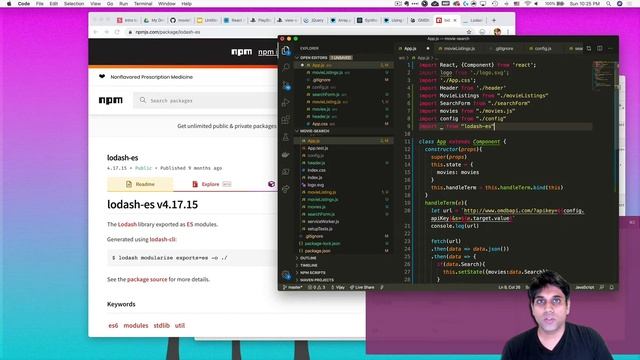The height and width of the screenshot is (360, 640).
Task: Click Live Share in the VS Code status bar
Action: (x=362, y=287)
